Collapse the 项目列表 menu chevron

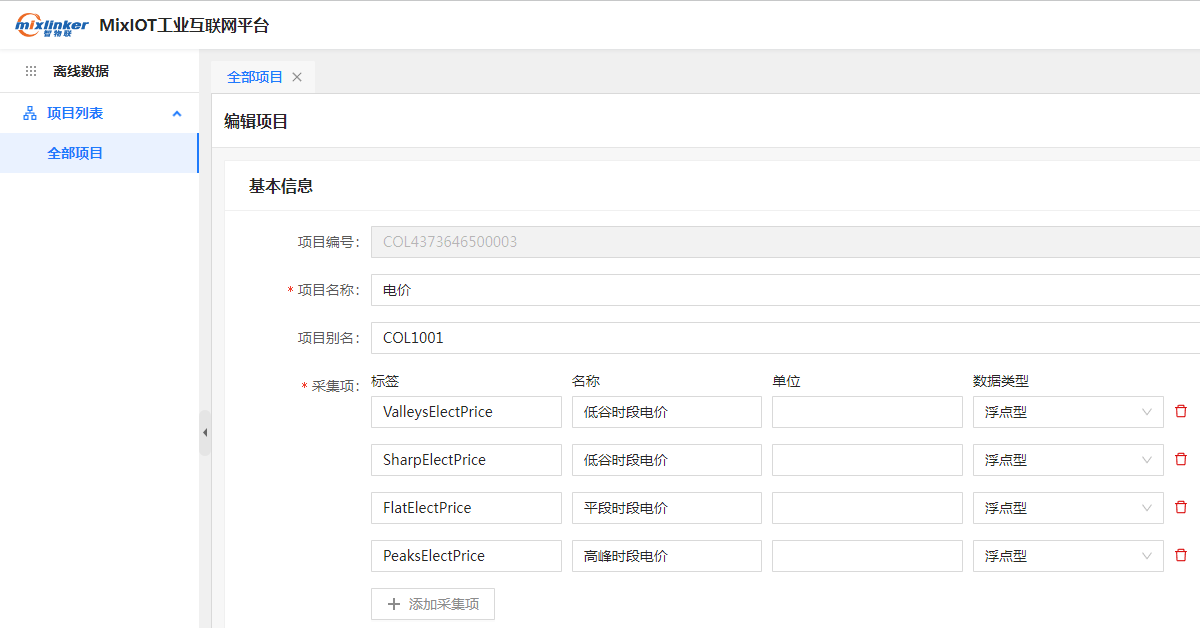pos(177,114)
